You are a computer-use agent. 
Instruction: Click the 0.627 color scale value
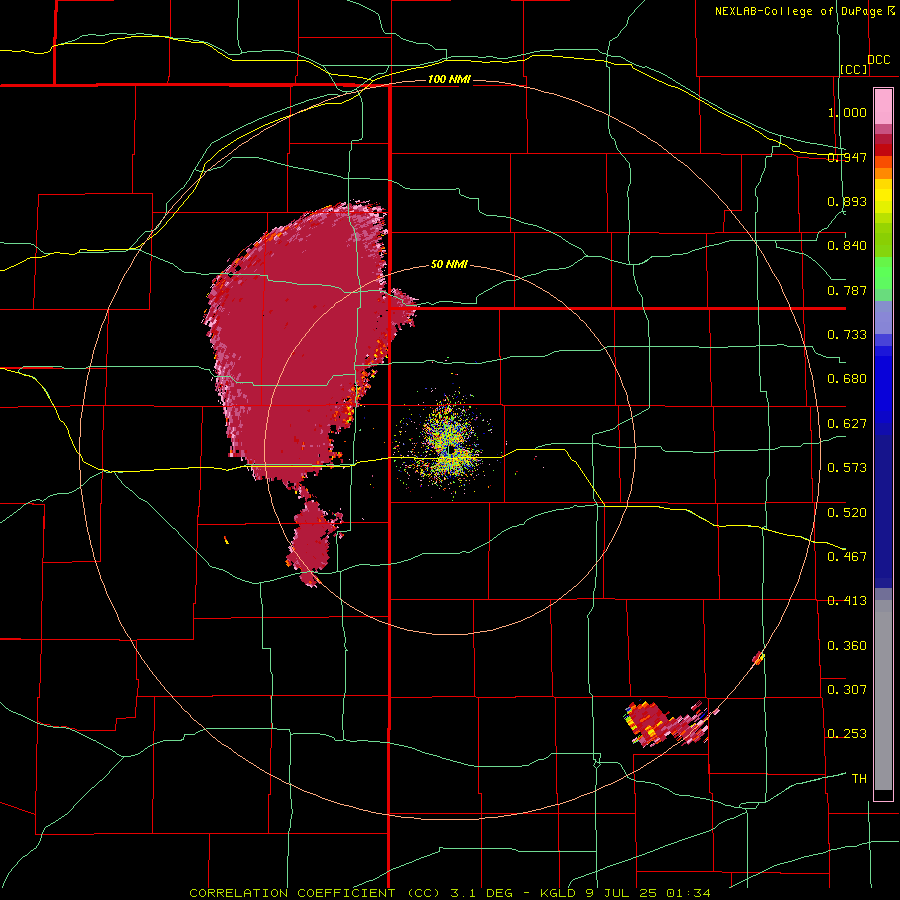[x=847, y=424]
